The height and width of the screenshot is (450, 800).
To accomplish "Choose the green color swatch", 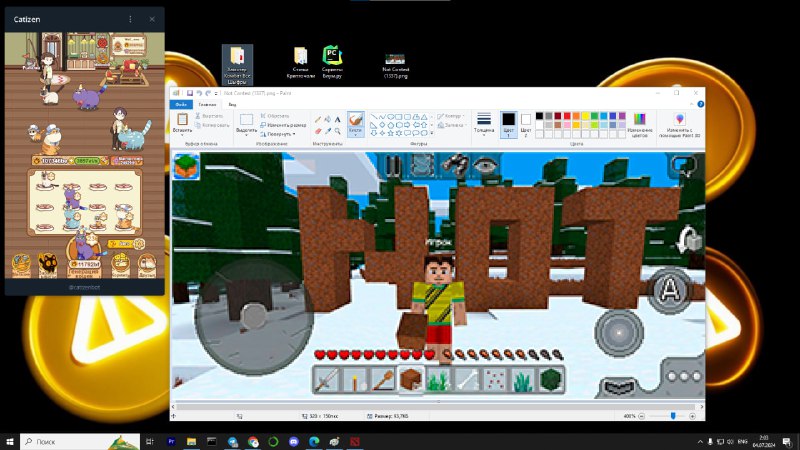I will [x=594, y=116].
